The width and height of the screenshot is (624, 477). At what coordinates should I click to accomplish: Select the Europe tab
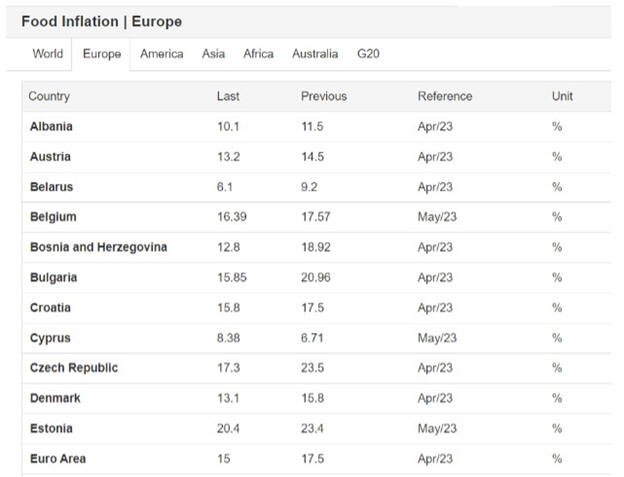[102, 54]
